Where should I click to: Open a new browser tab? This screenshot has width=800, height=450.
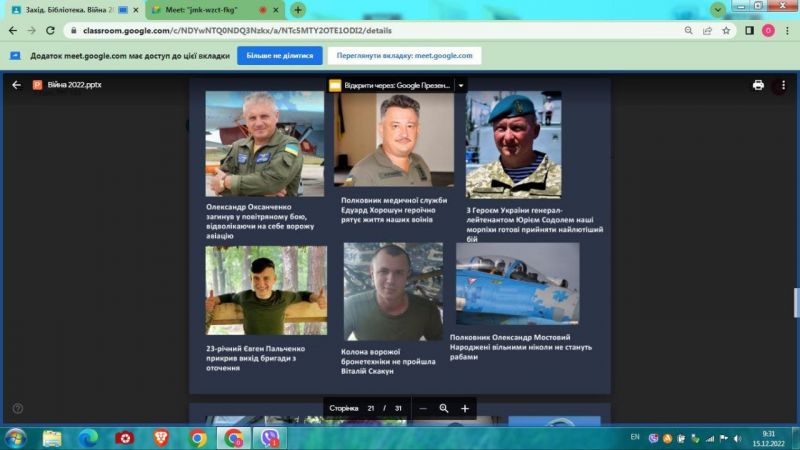[298, 10]
